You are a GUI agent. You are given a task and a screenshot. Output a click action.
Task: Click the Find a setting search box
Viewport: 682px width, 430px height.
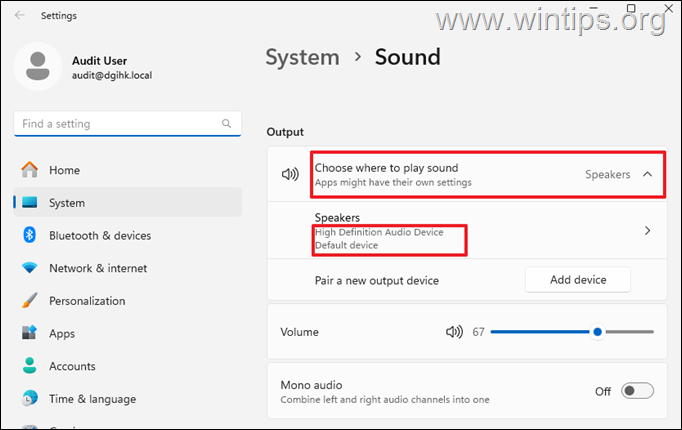(x=115, y=124)
